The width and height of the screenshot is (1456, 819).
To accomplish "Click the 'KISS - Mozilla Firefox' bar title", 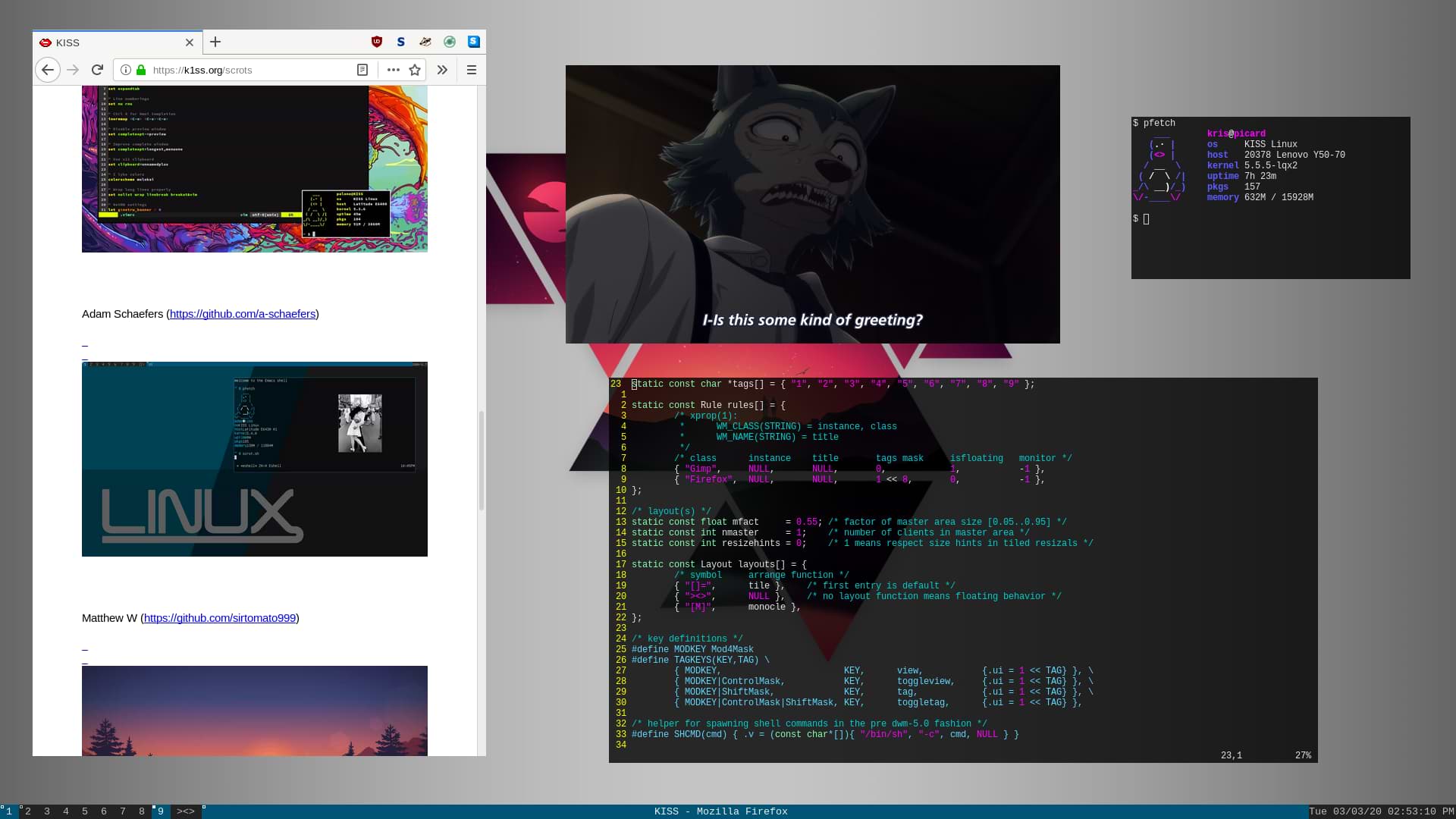I will [x=721, y=811].
